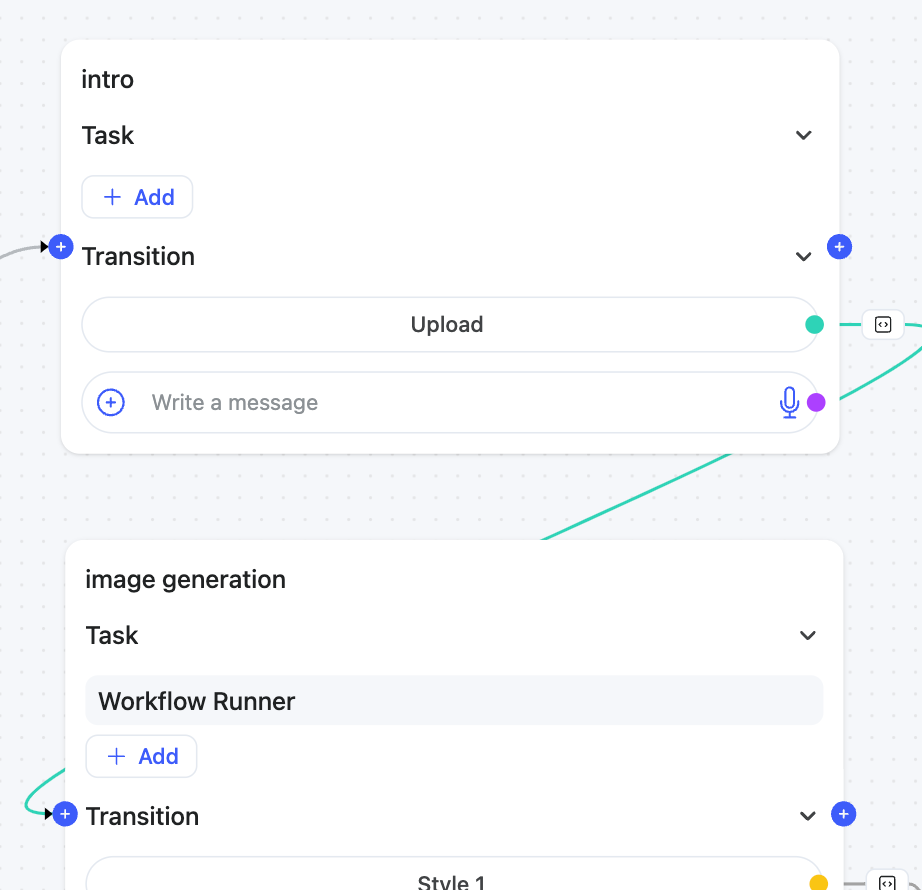
Task: Click the code bracket icon beside Upload
Action: [x=883, y=325]
